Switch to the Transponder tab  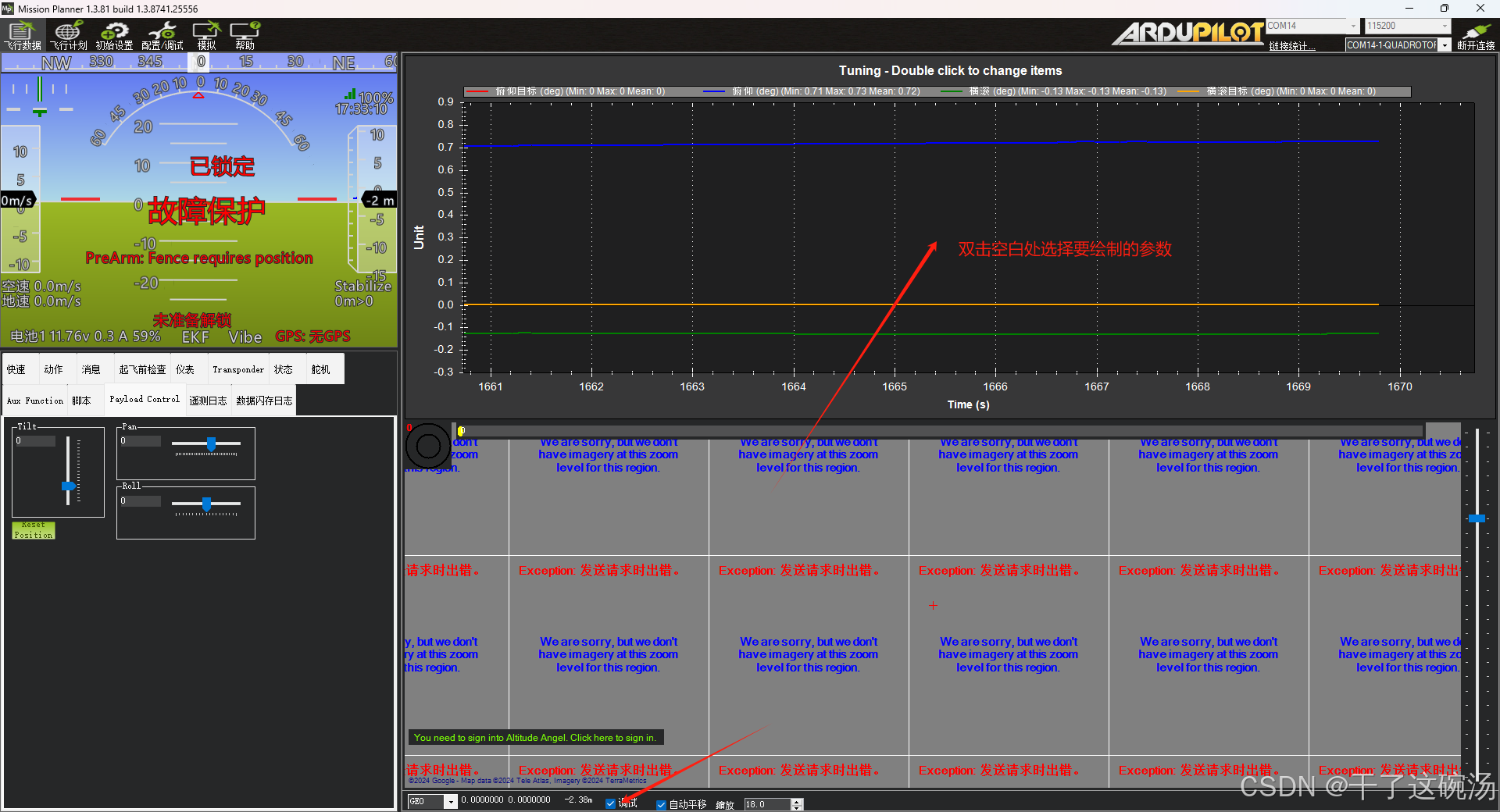click(x=238, y=369)
